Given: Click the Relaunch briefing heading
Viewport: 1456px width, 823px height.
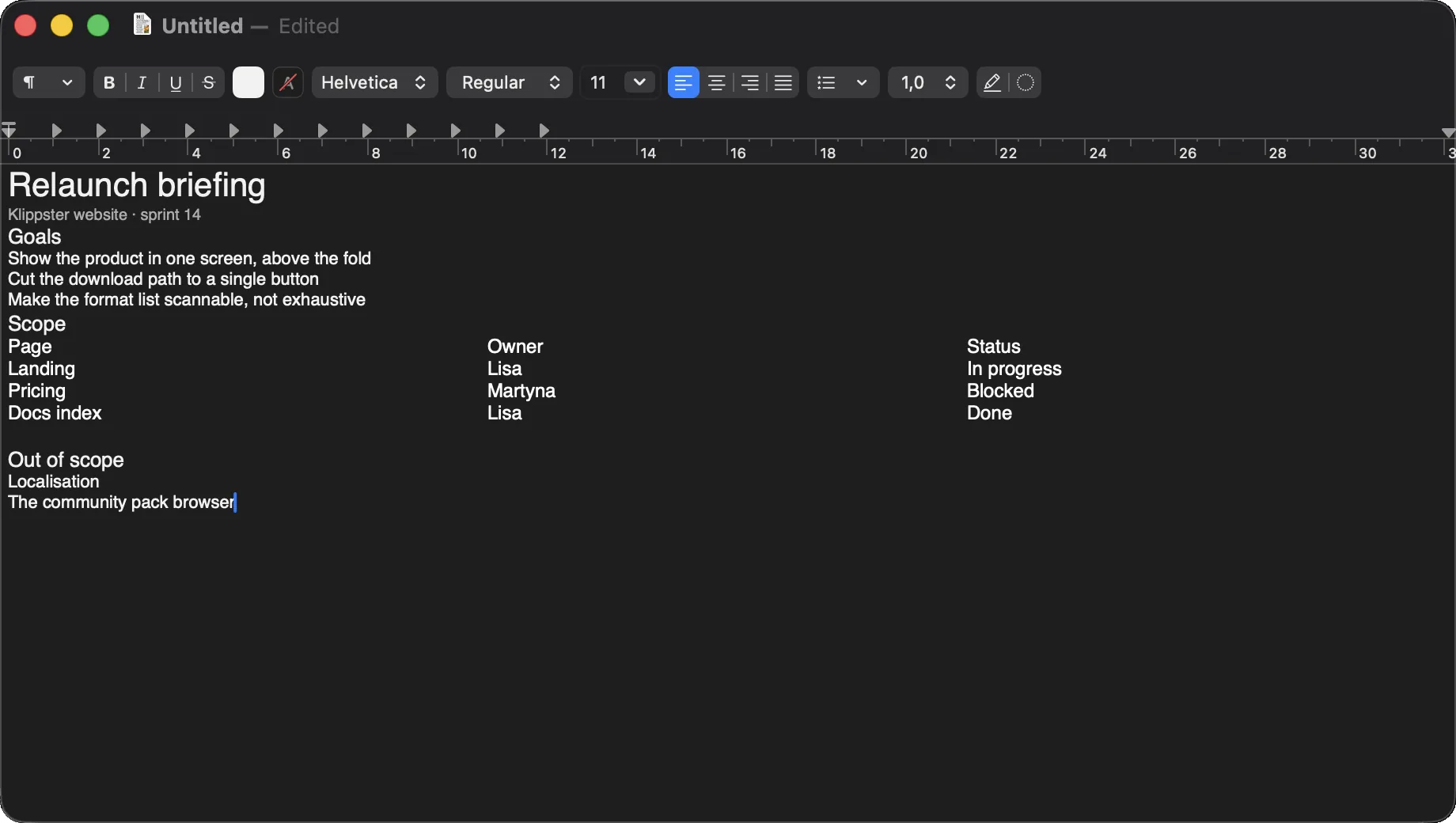Looking at the screenshot, I should click(x=137, y=185).
